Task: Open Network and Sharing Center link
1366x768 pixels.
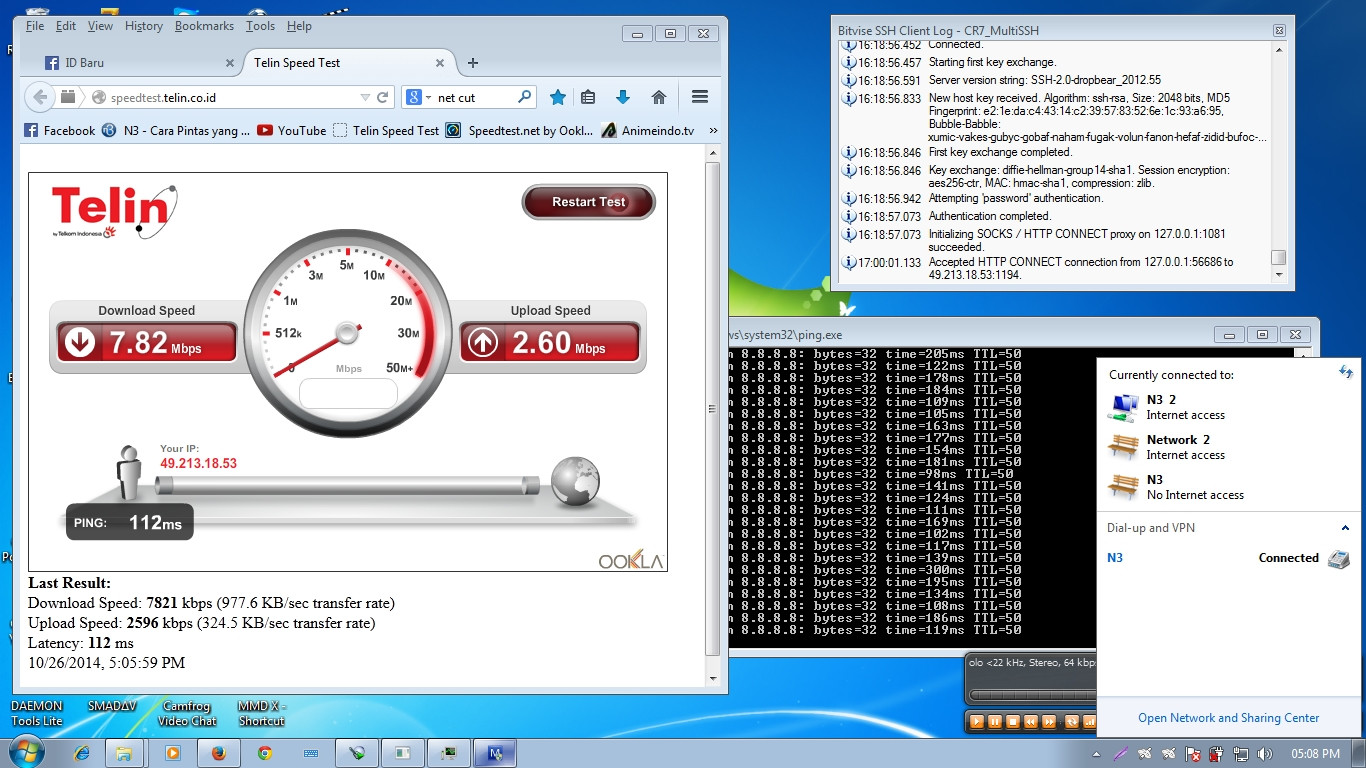Action: coord(1228,718)
